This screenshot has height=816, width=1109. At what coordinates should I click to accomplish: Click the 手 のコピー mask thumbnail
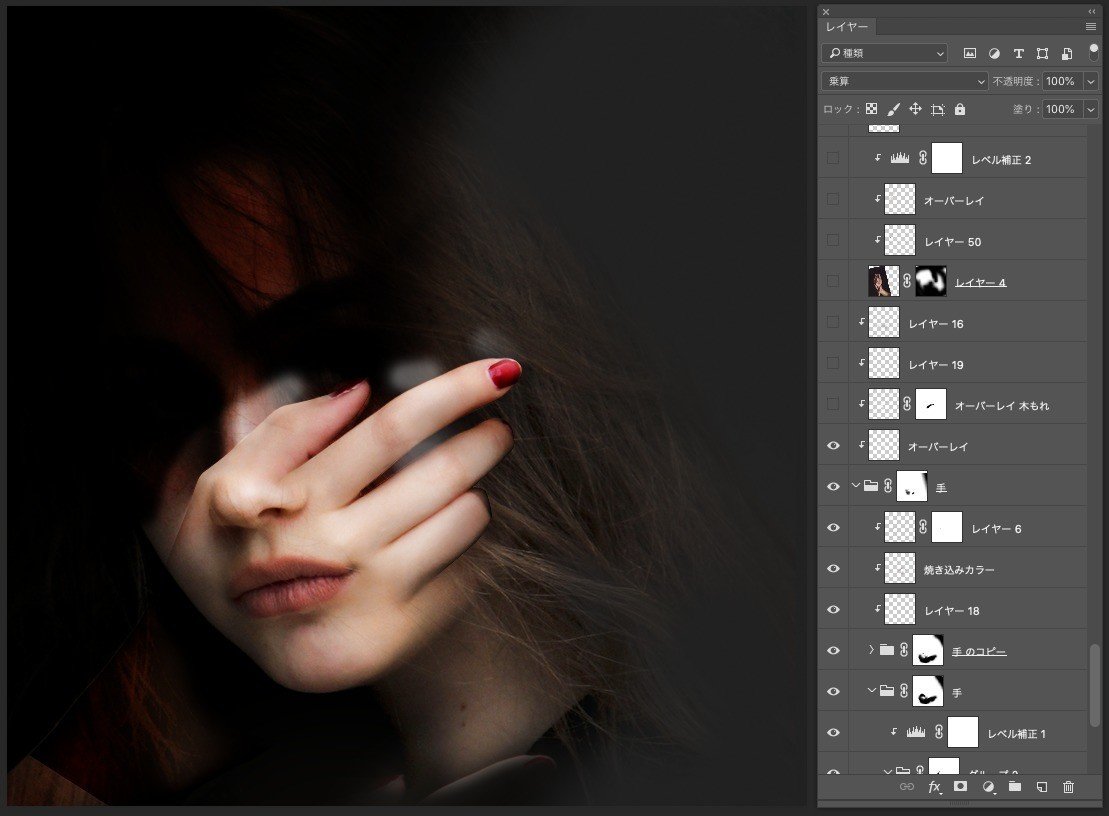coord(928,651)
